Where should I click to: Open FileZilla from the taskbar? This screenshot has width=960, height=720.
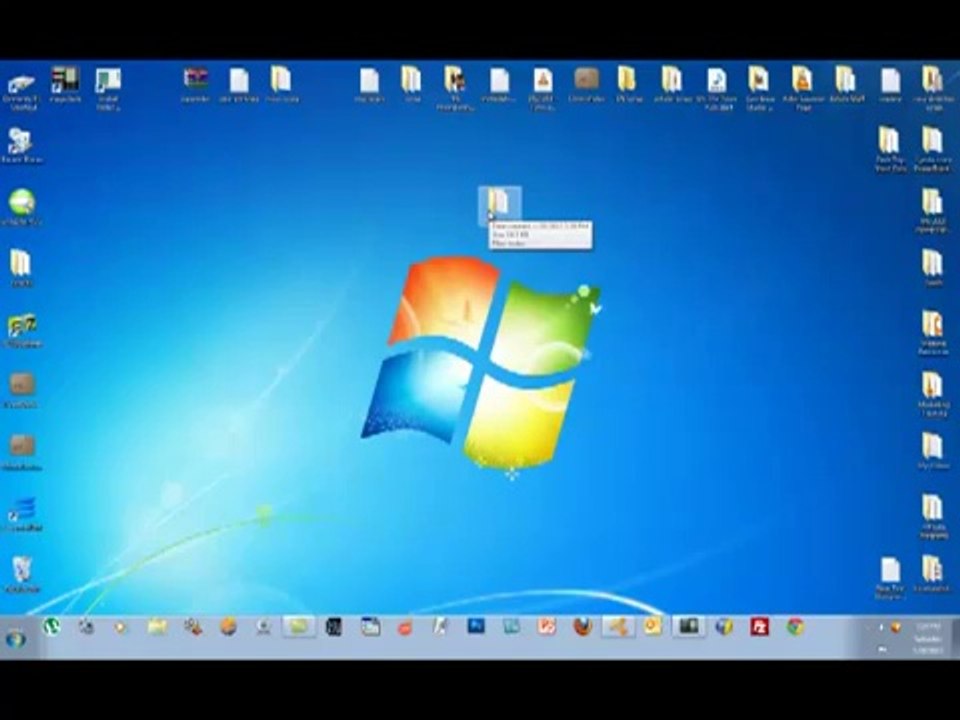[x=759, y=627]
